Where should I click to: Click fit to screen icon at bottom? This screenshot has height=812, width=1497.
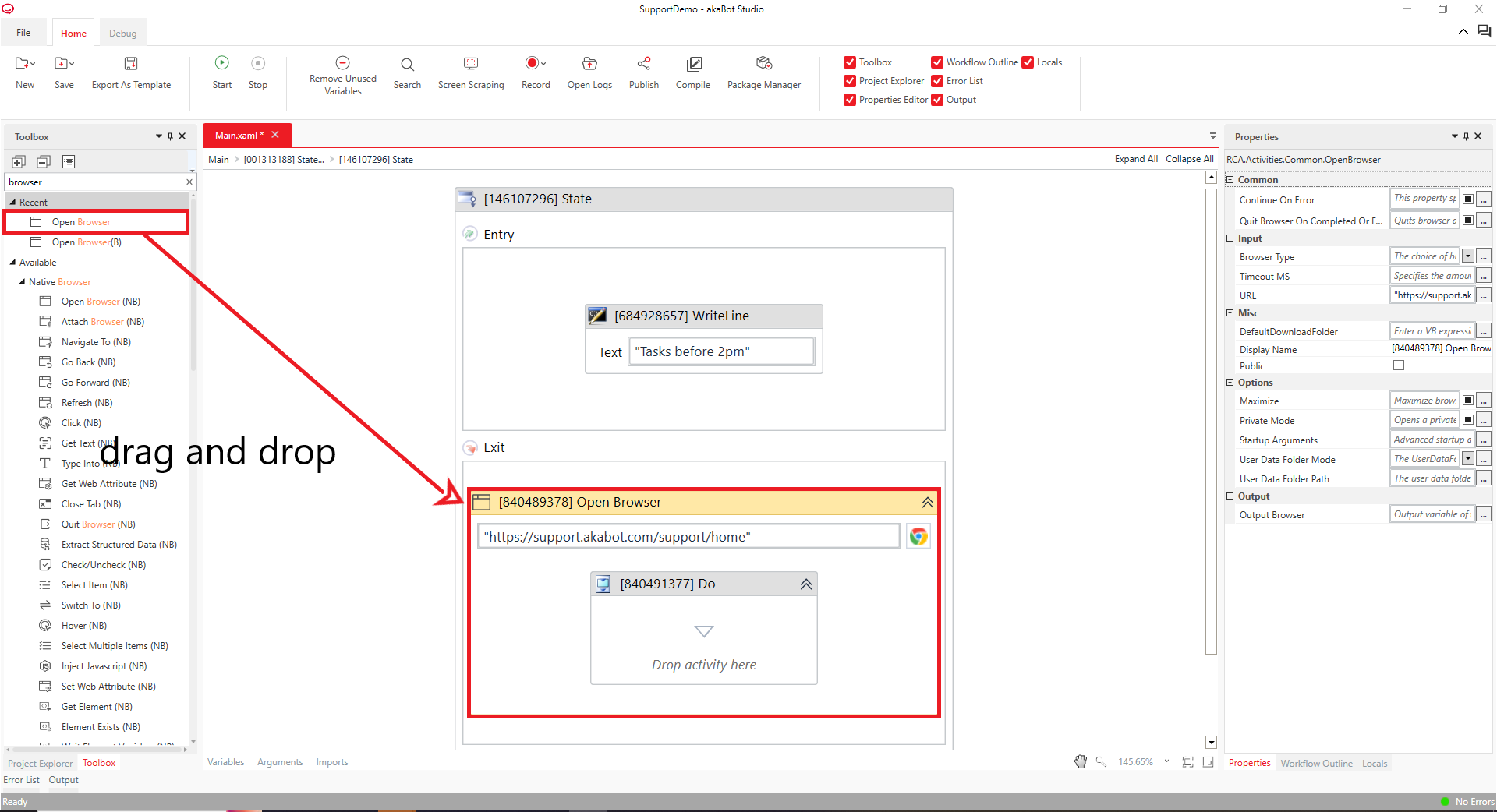coord(1187,761)
